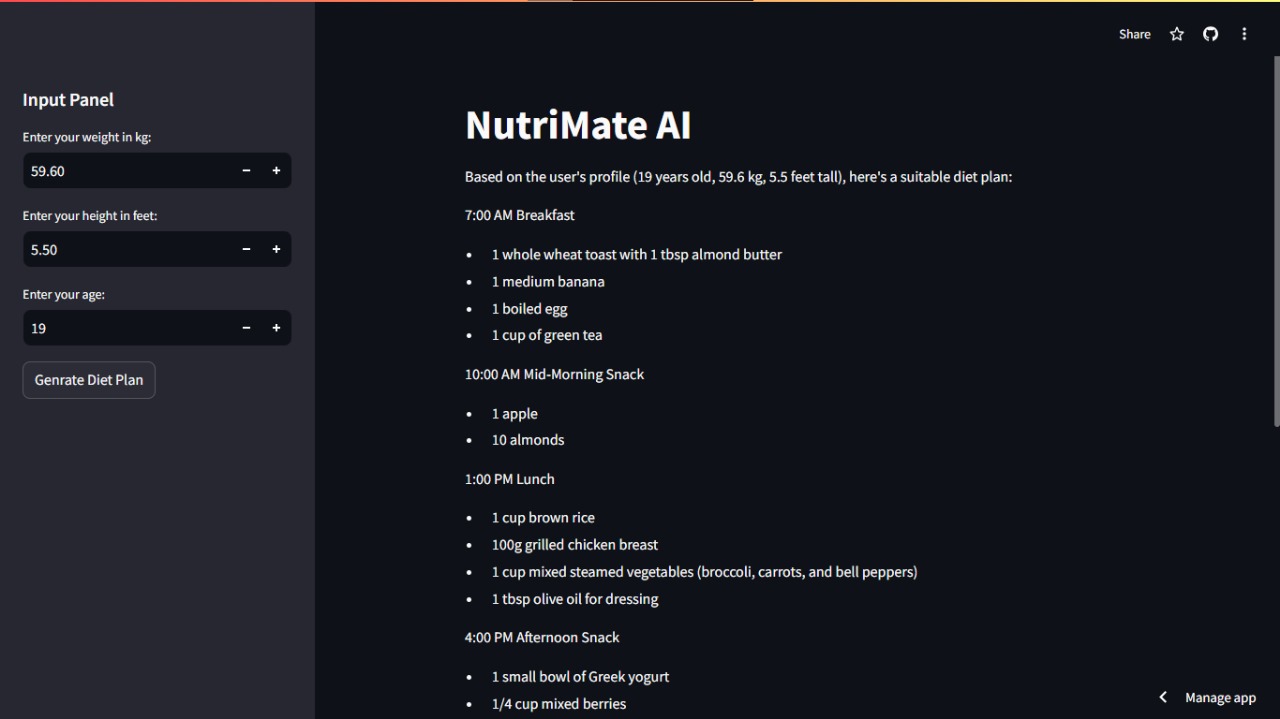Click the 7:00 AM Breakfast text
The image size is (1280, 719).
(x=520, y=215)
